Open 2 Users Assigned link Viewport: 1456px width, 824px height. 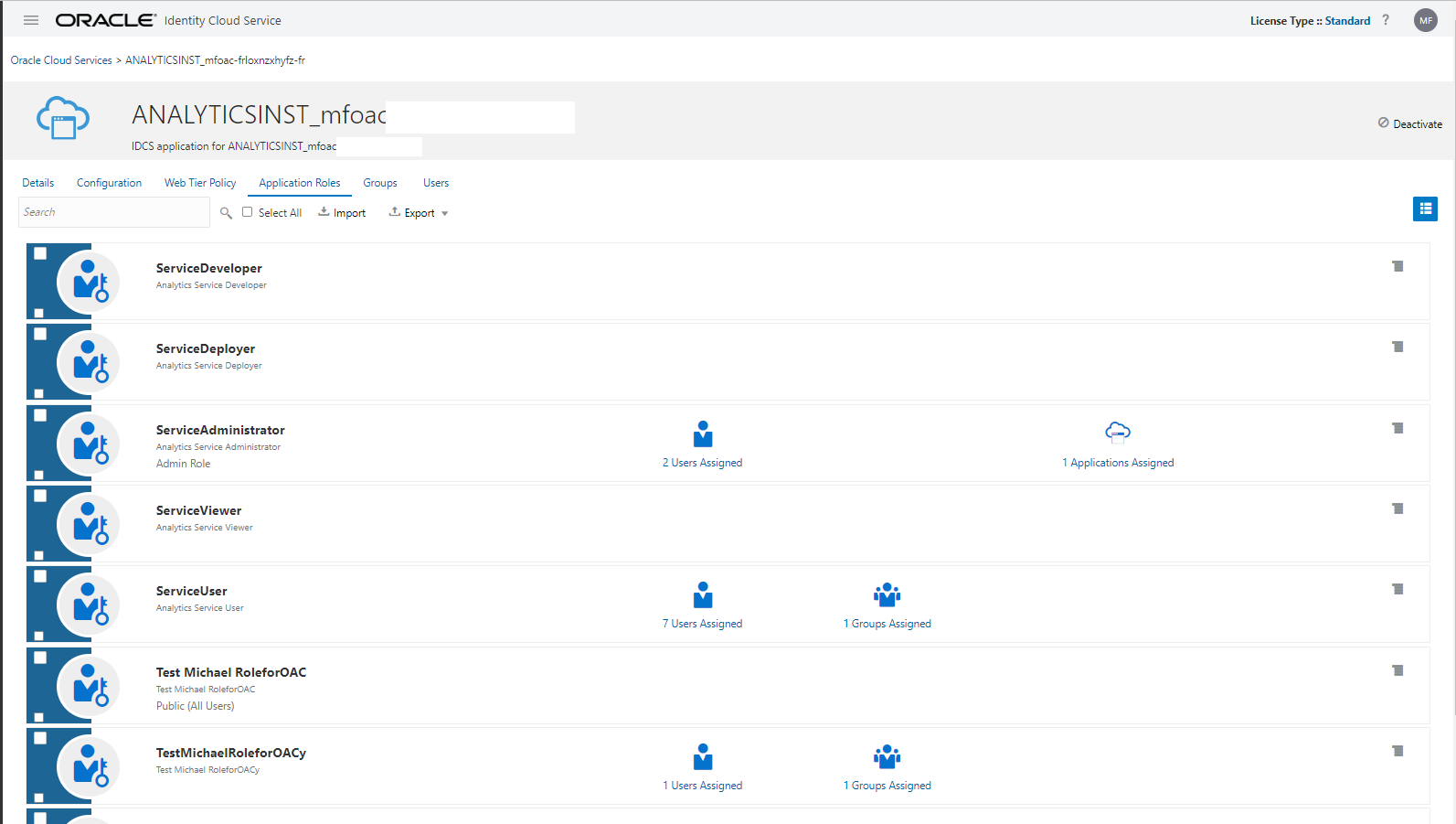[703, 463]
